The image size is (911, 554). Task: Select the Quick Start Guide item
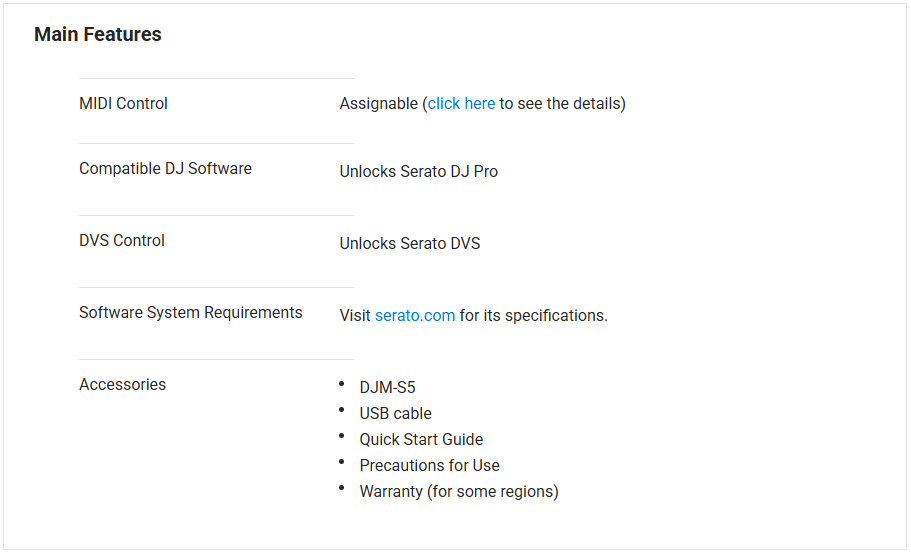pos(421,440)
